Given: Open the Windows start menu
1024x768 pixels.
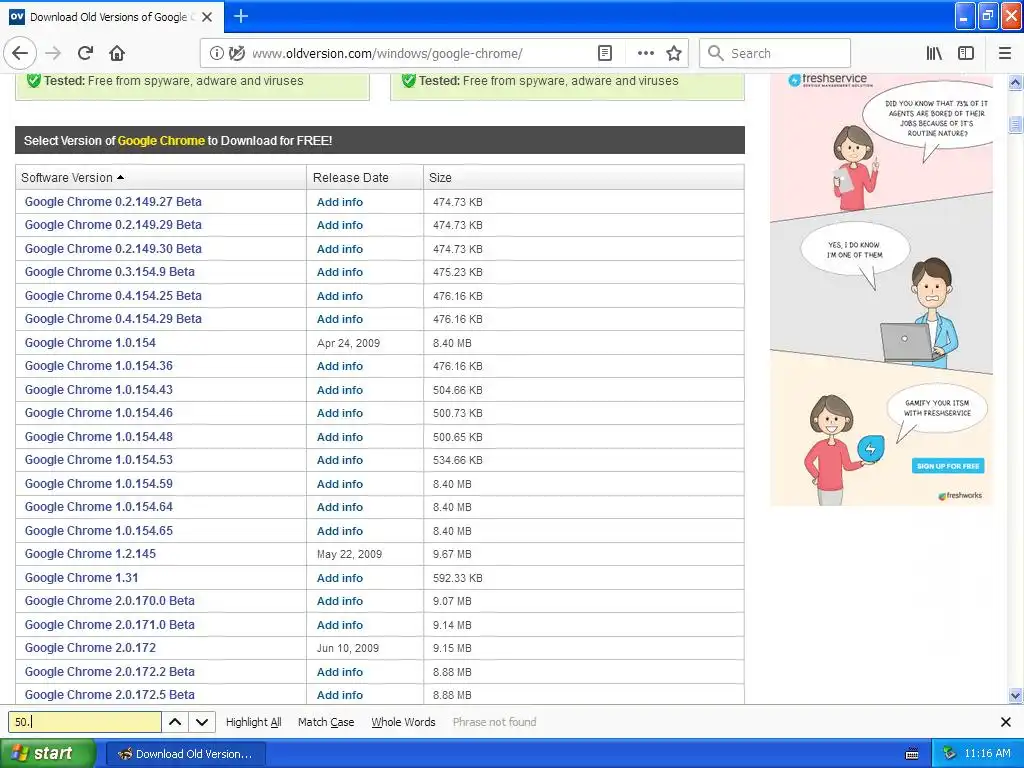Looking at the screenshot, I should coord(47,754).
